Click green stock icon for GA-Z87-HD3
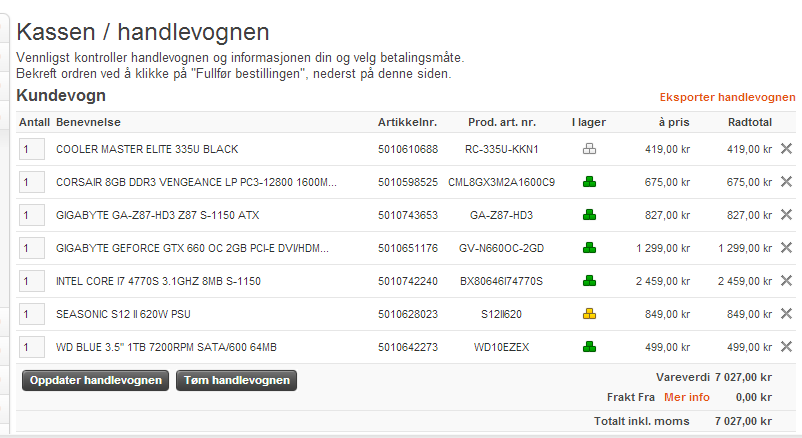Image resolution: width=802 pixels, height=438 pixels. click(589, 215)
